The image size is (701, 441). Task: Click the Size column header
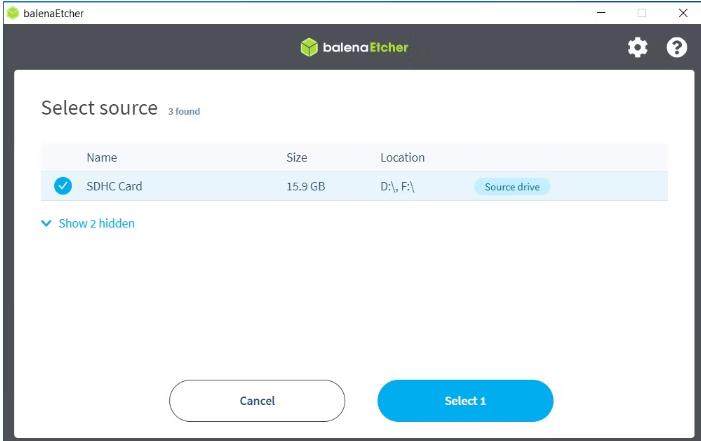click(297, 157)
